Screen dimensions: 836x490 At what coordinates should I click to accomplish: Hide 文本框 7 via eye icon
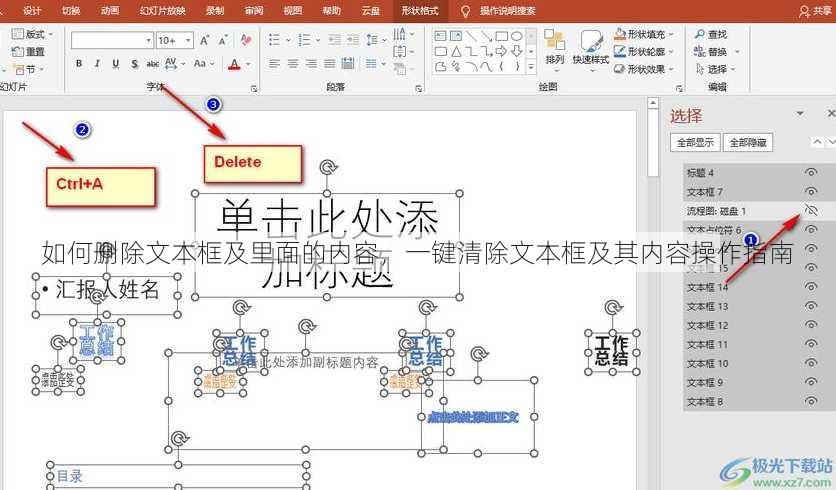click(811, 191)
